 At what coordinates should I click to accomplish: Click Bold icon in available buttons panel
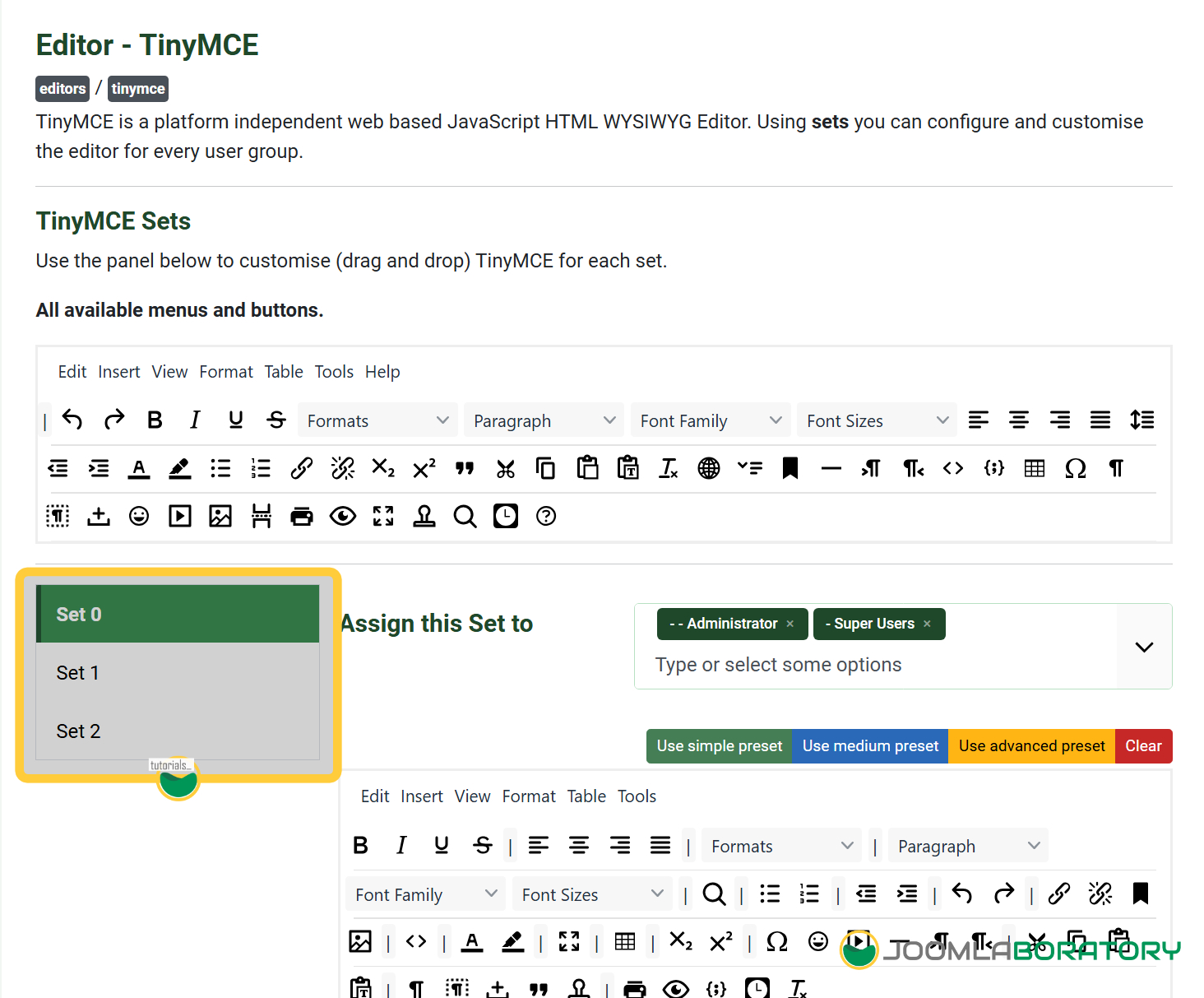(x=155, y=420)
